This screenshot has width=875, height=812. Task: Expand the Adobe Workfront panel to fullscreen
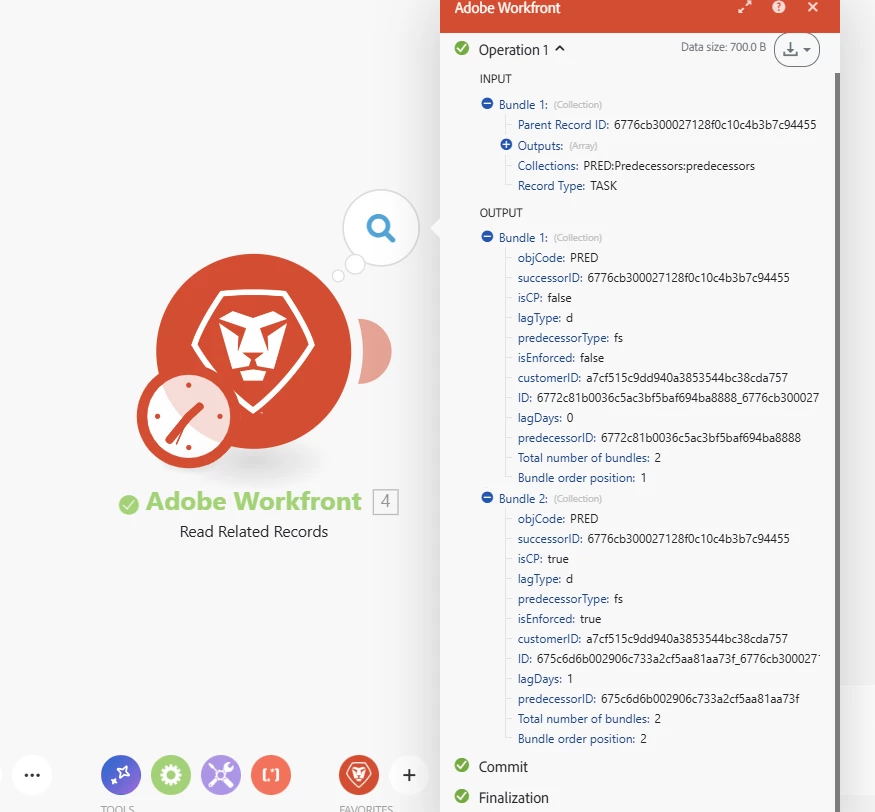pyautogui.click(x=744, y=7)
